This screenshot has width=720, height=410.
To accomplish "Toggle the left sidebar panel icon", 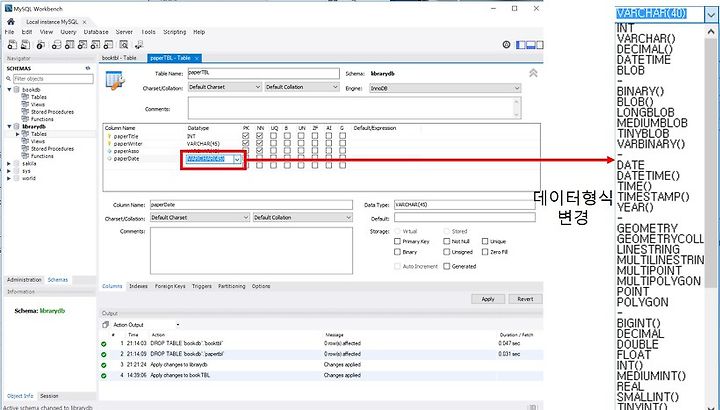I will (x=521, y=45).
